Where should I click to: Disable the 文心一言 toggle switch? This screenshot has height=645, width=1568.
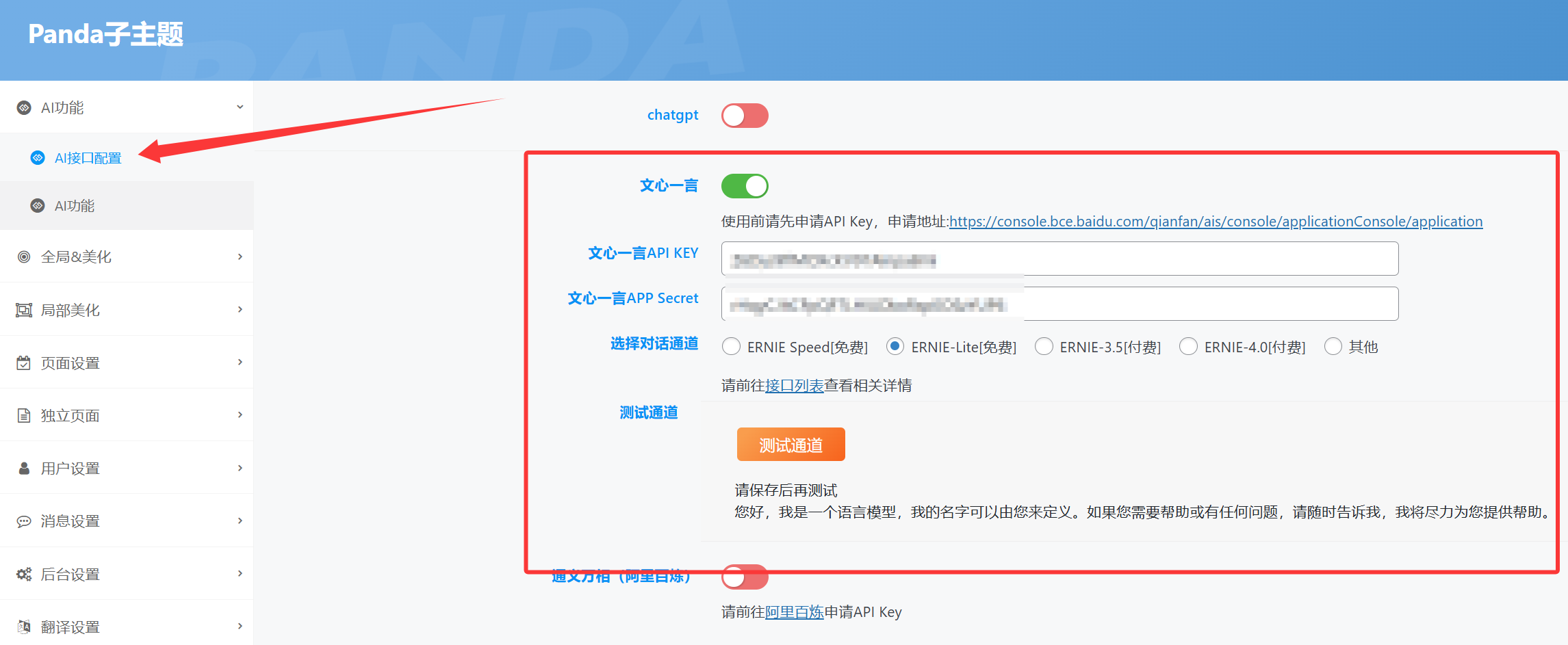pos(745,186)
